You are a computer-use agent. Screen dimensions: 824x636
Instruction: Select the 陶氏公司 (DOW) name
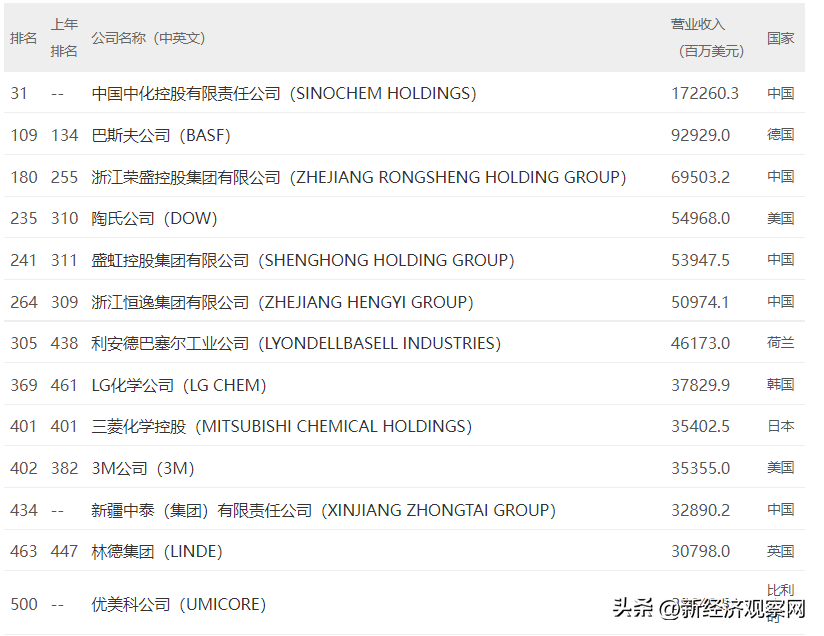point(154,218)
